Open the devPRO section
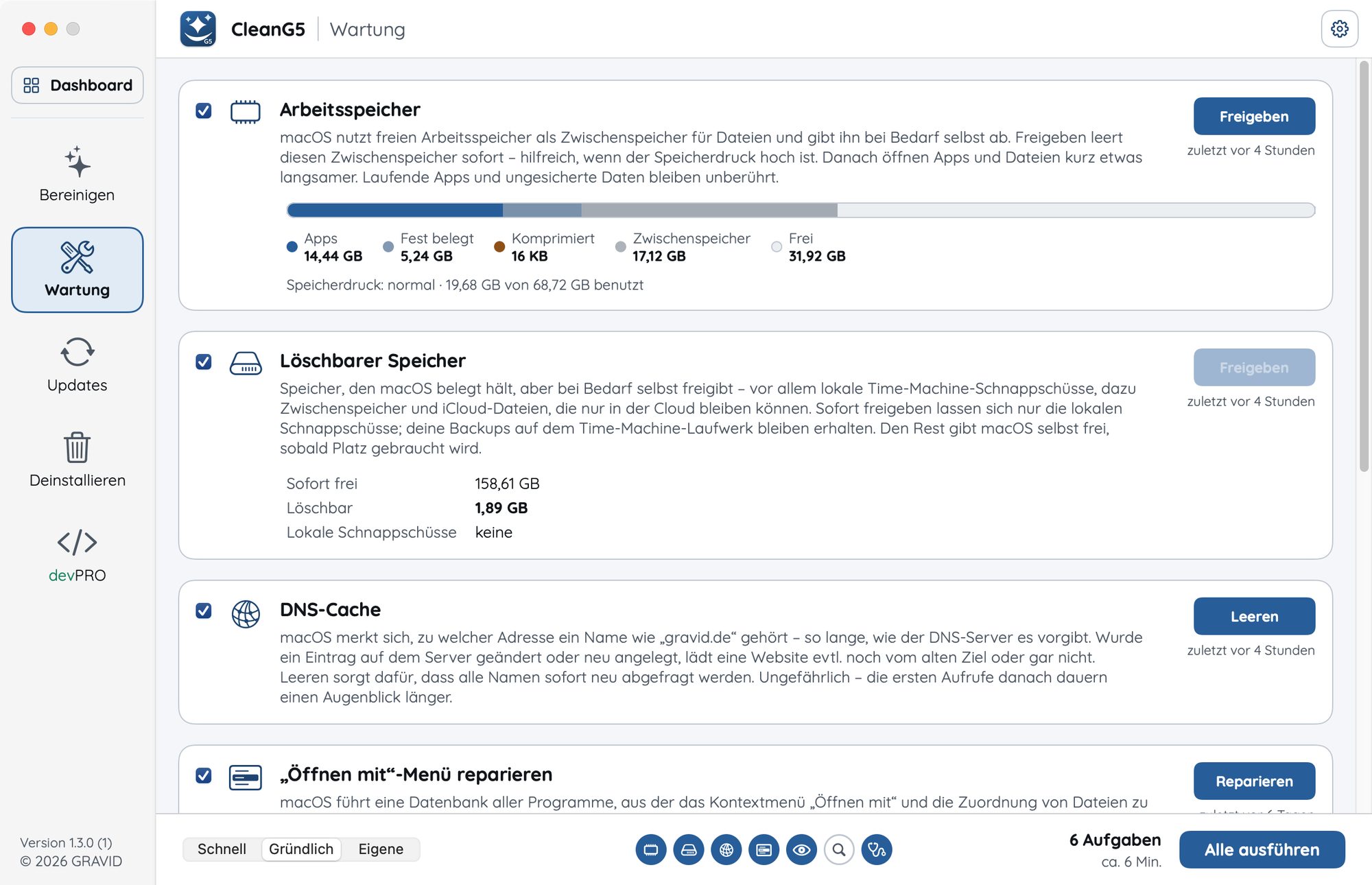The height and width of the screenshot is (885, 1372). pos(77,555)
